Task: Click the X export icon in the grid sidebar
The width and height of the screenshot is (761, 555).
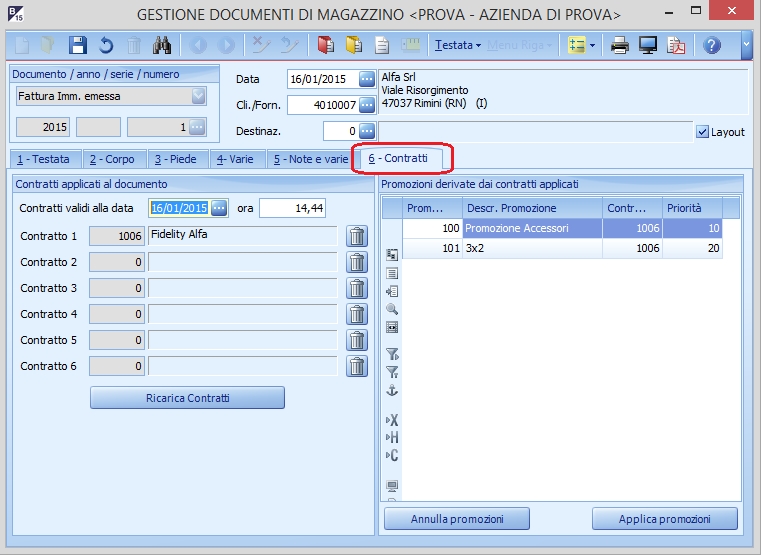Action: point(392,420)
